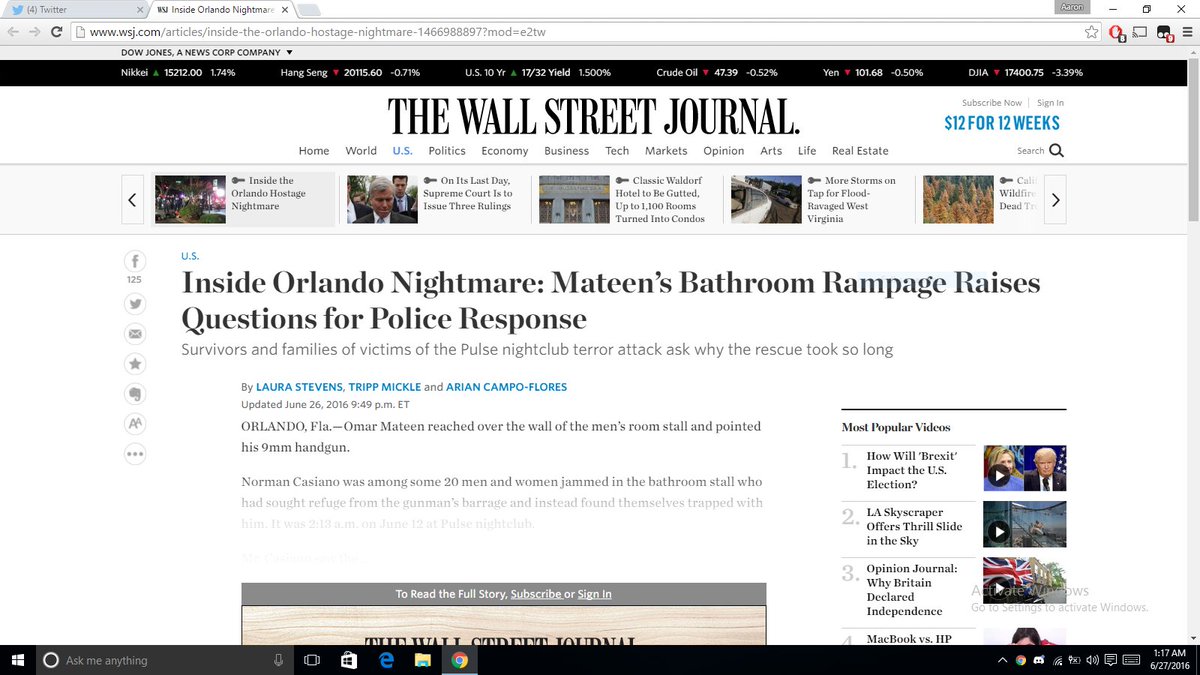The image size is (1200, 675).
Task: Open Microsoft Edge from taskbar
Action: point(386,660)
